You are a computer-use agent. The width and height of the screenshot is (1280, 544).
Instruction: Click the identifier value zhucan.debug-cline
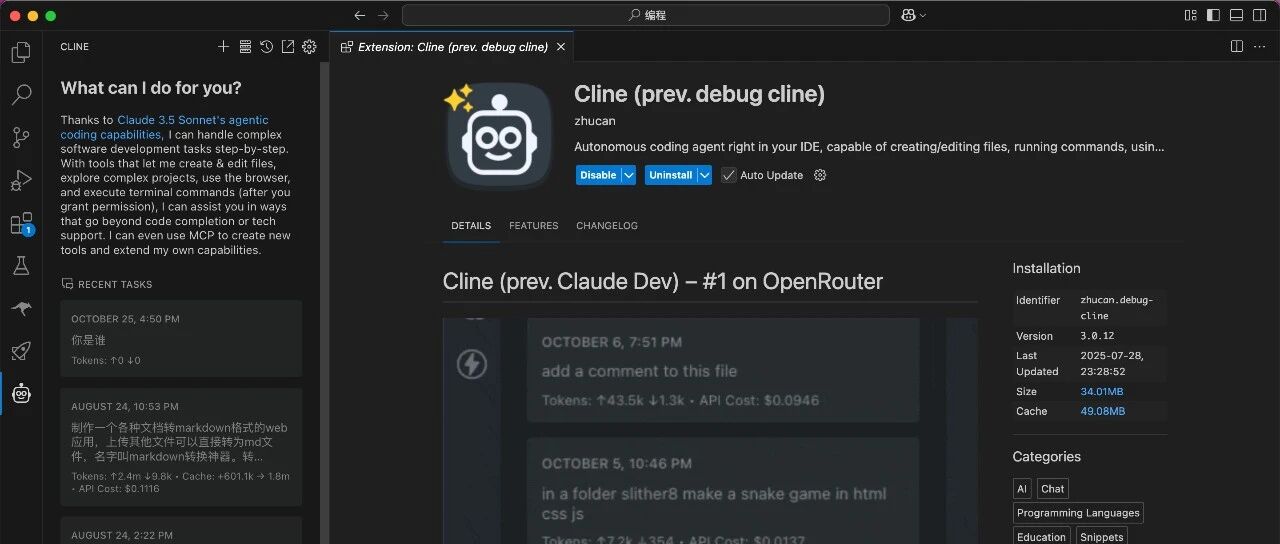(x=1116, y=308)
